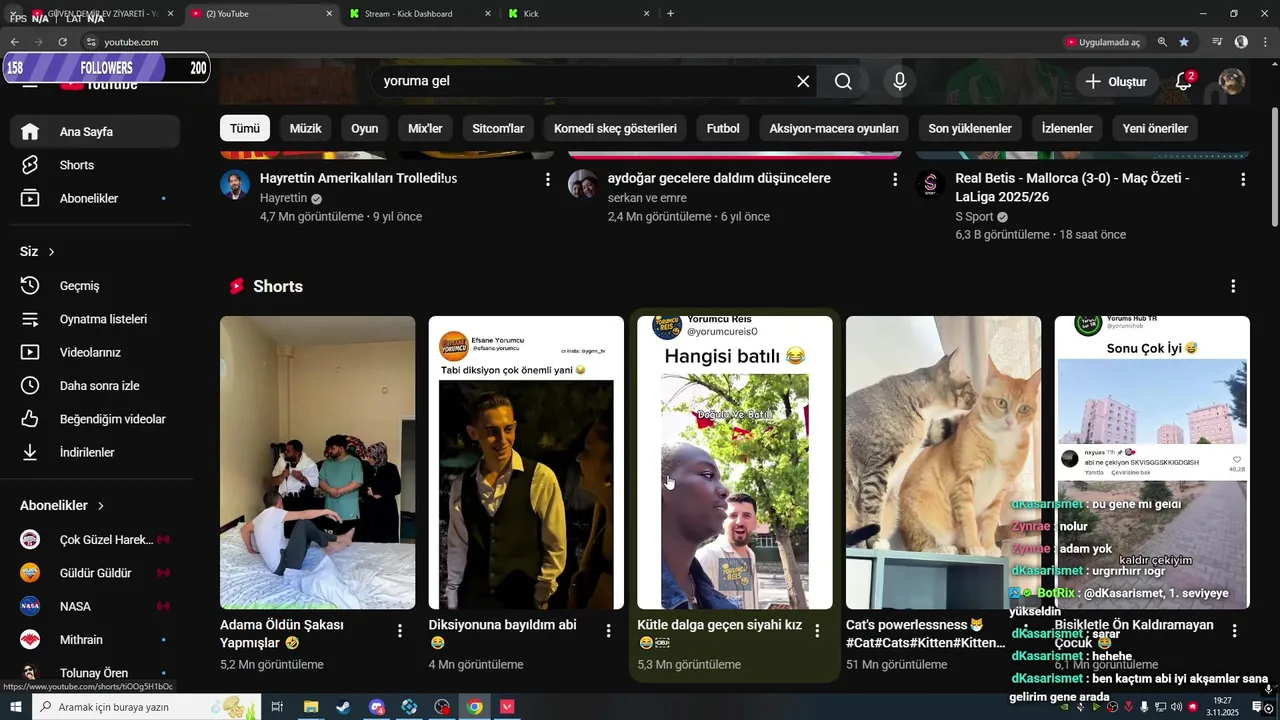Open options for Kütle dalga geçen short

click(817, 631)
